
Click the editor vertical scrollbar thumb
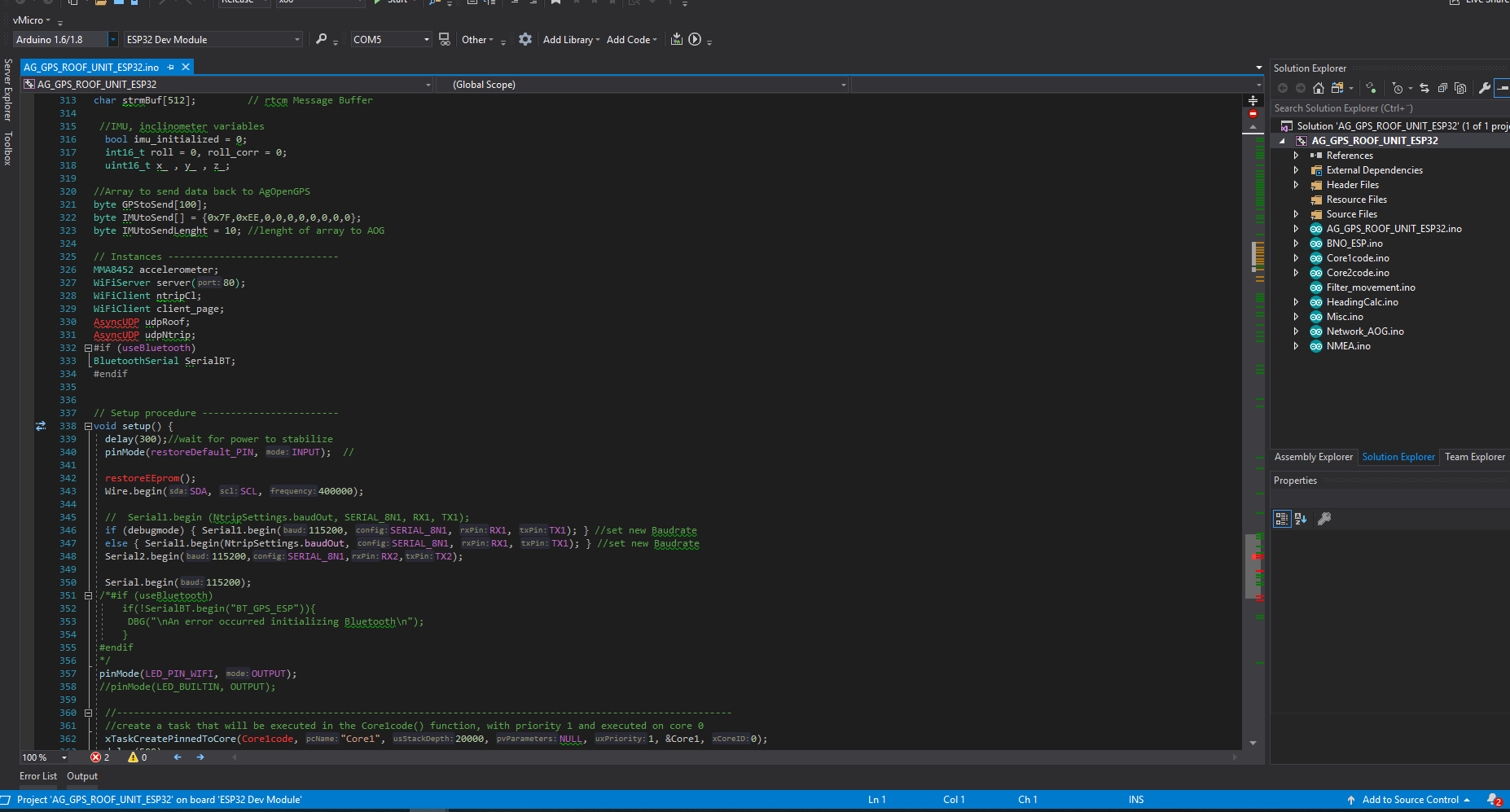click(x=1253, y=566)
